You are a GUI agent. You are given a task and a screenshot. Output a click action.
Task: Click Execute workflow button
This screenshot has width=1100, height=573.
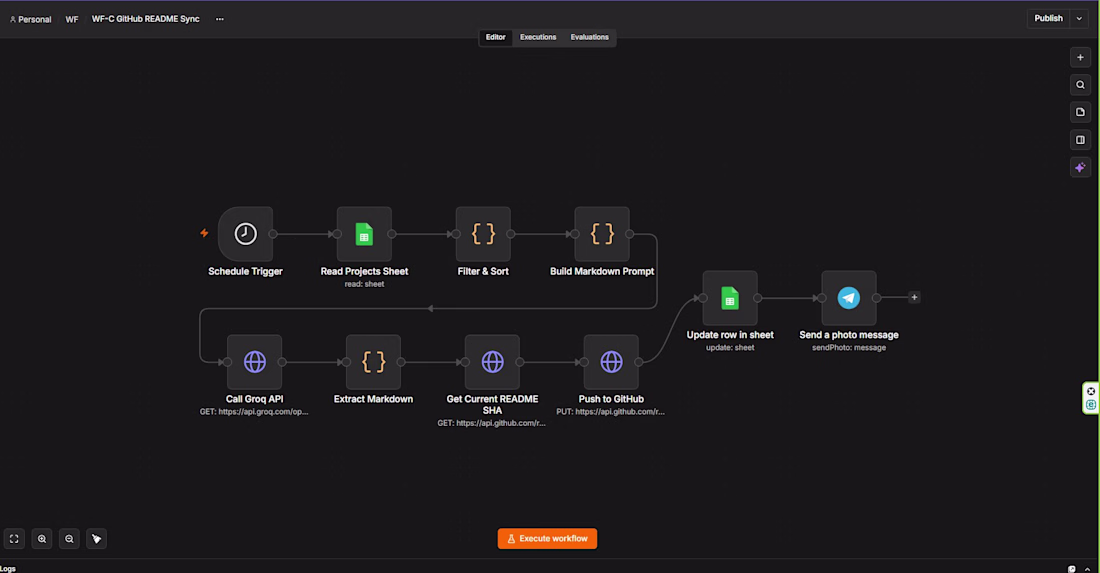547,539
